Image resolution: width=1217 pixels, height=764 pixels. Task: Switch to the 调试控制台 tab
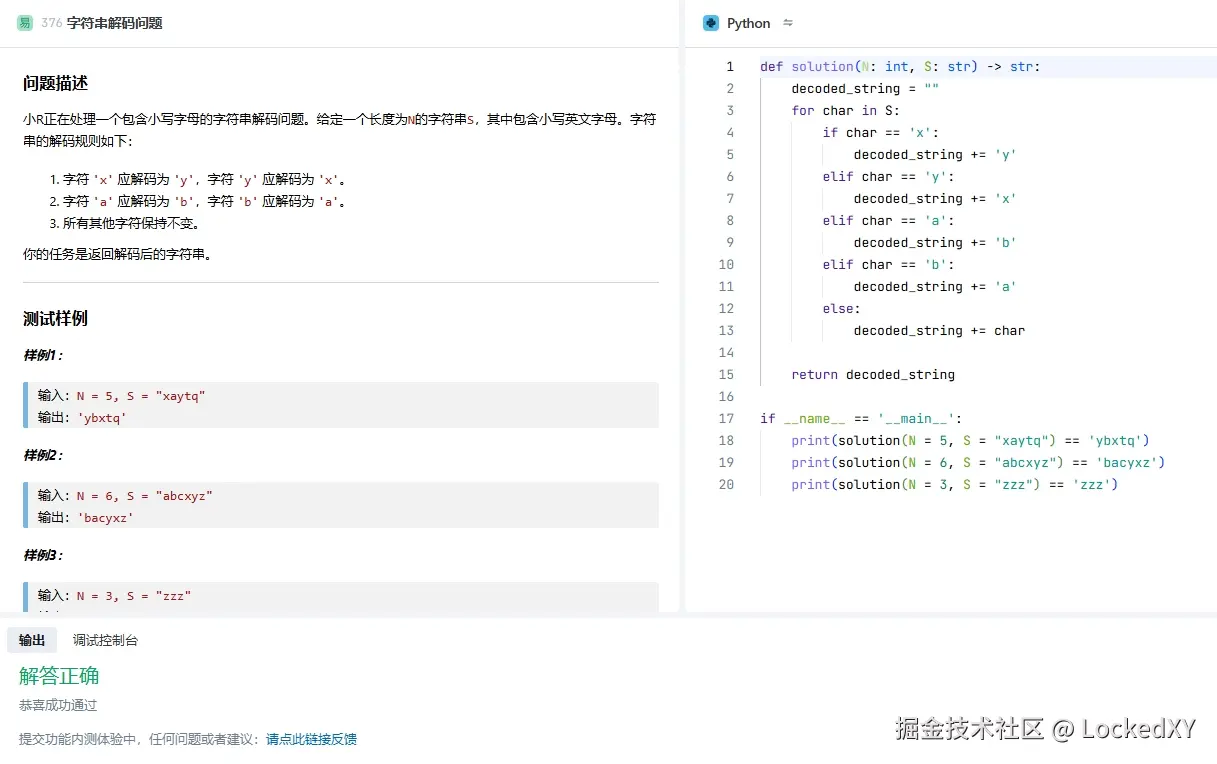(105, 640)
